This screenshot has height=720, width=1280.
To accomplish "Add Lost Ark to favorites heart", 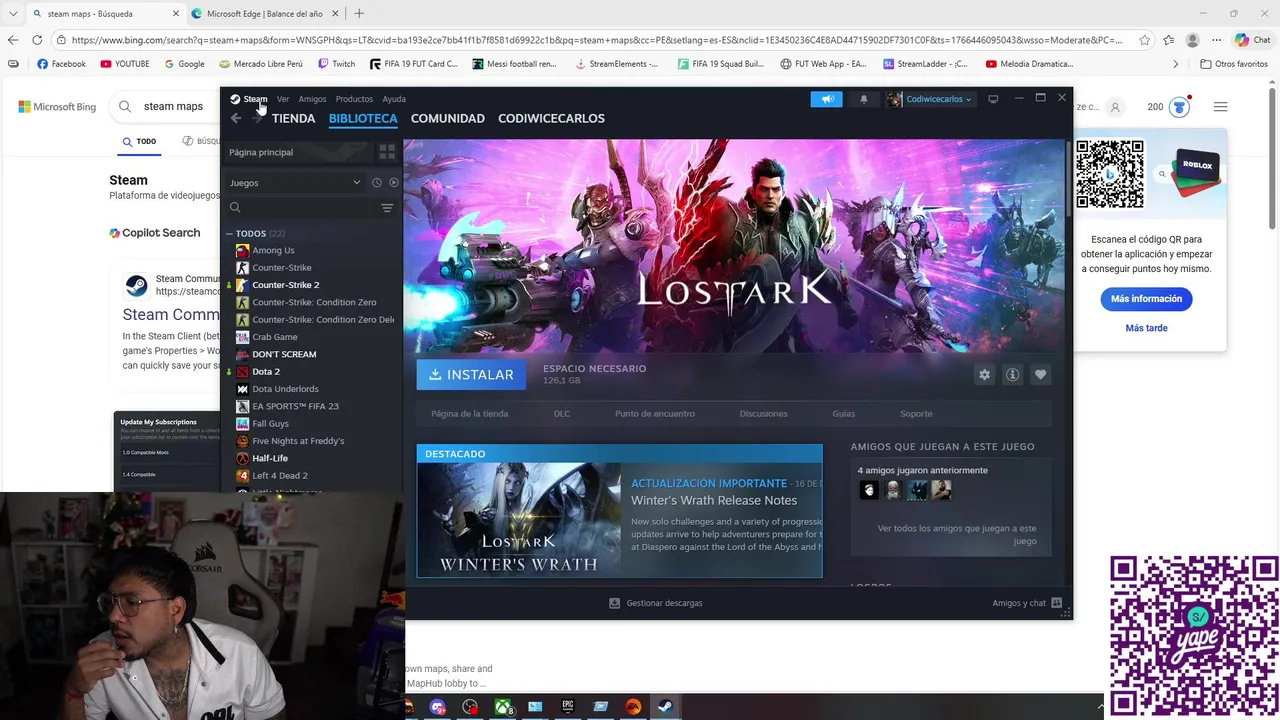I will (x=1040, y=374).
